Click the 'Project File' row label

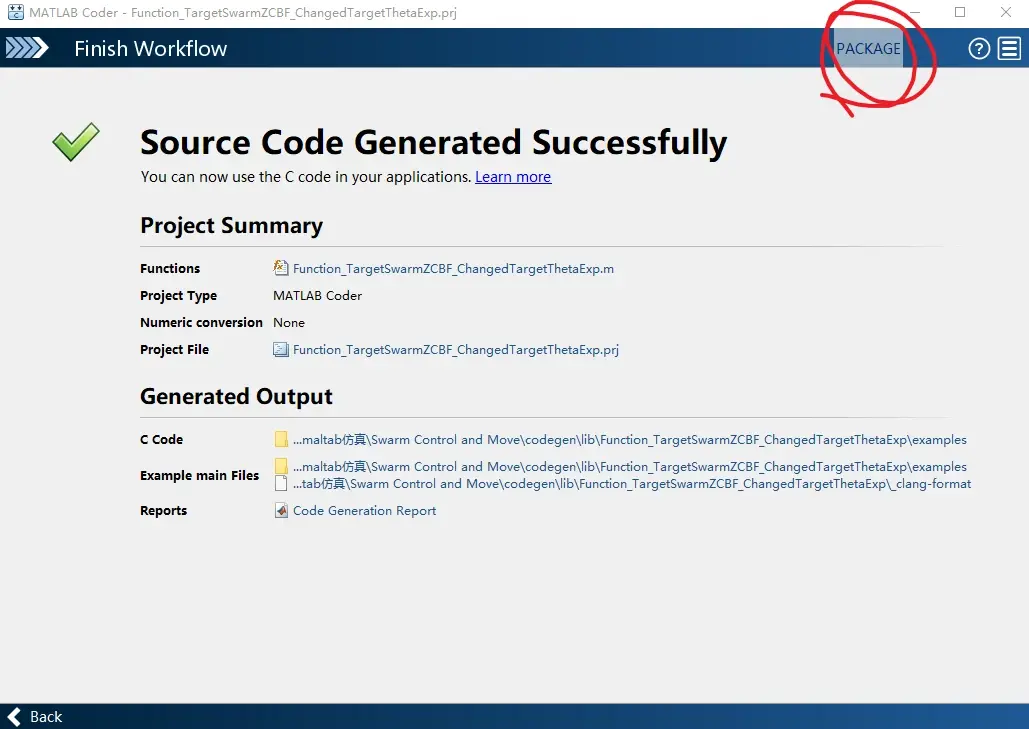tap(175, 350)
